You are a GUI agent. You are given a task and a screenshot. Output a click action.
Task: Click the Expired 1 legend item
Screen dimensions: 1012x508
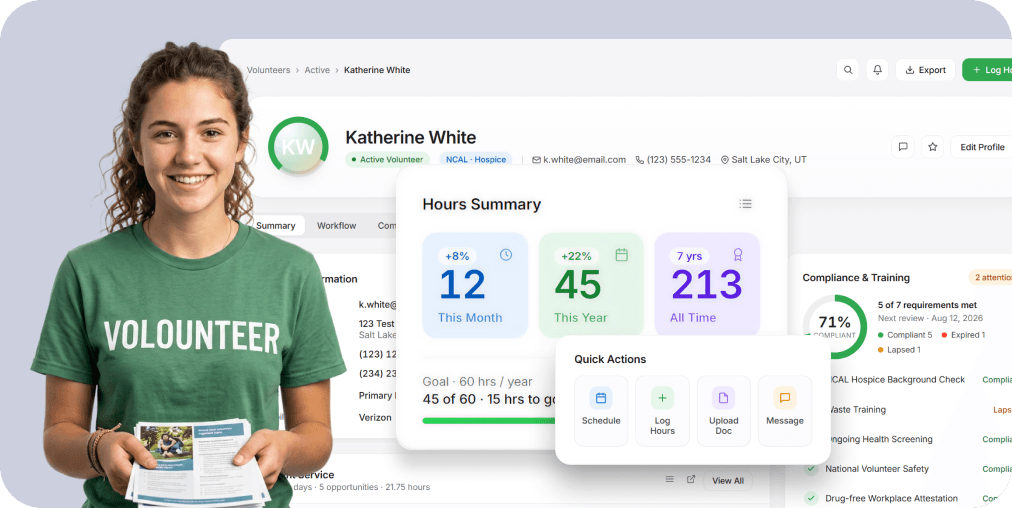pyautogui.click(x=963, y=335)
